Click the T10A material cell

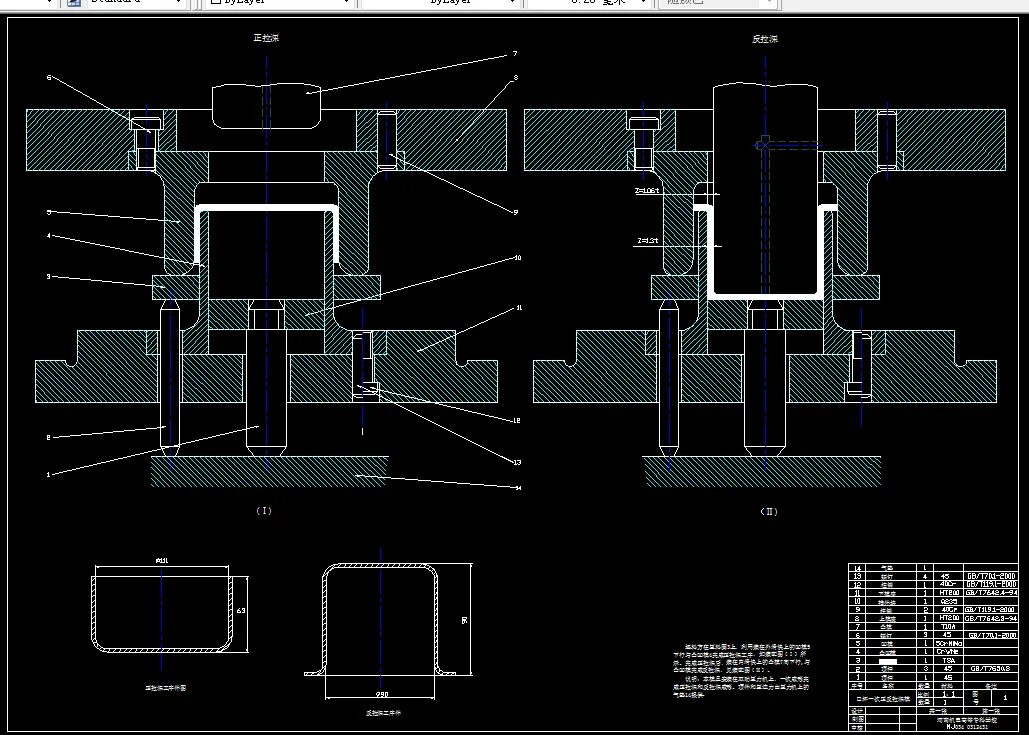click(946, 627)
